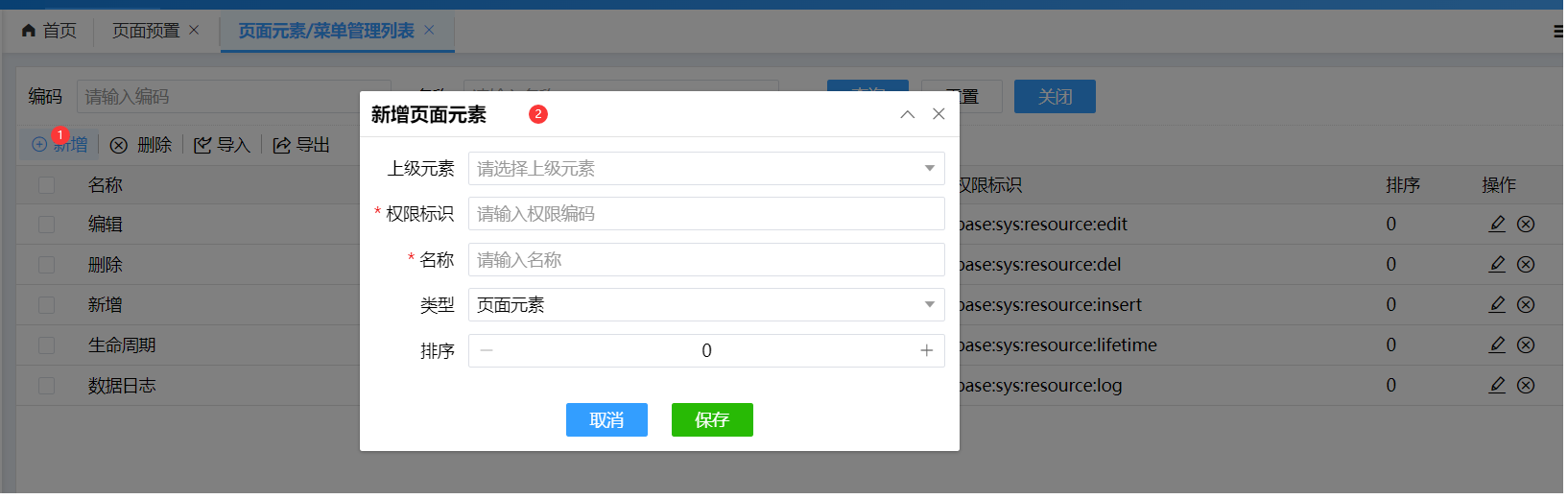The image size is (1568, 499).
Task: Click the 操作 column header
Action: click(x=1499, y=184)
